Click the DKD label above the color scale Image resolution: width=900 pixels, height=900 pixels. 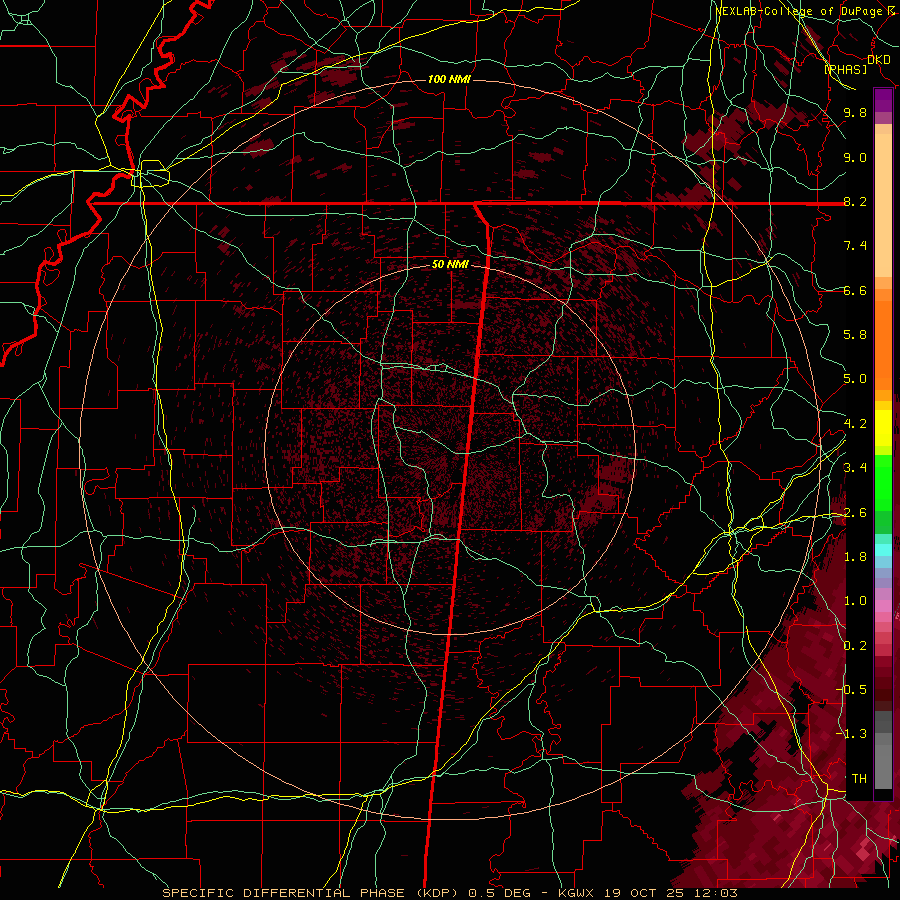pos(878,60)
